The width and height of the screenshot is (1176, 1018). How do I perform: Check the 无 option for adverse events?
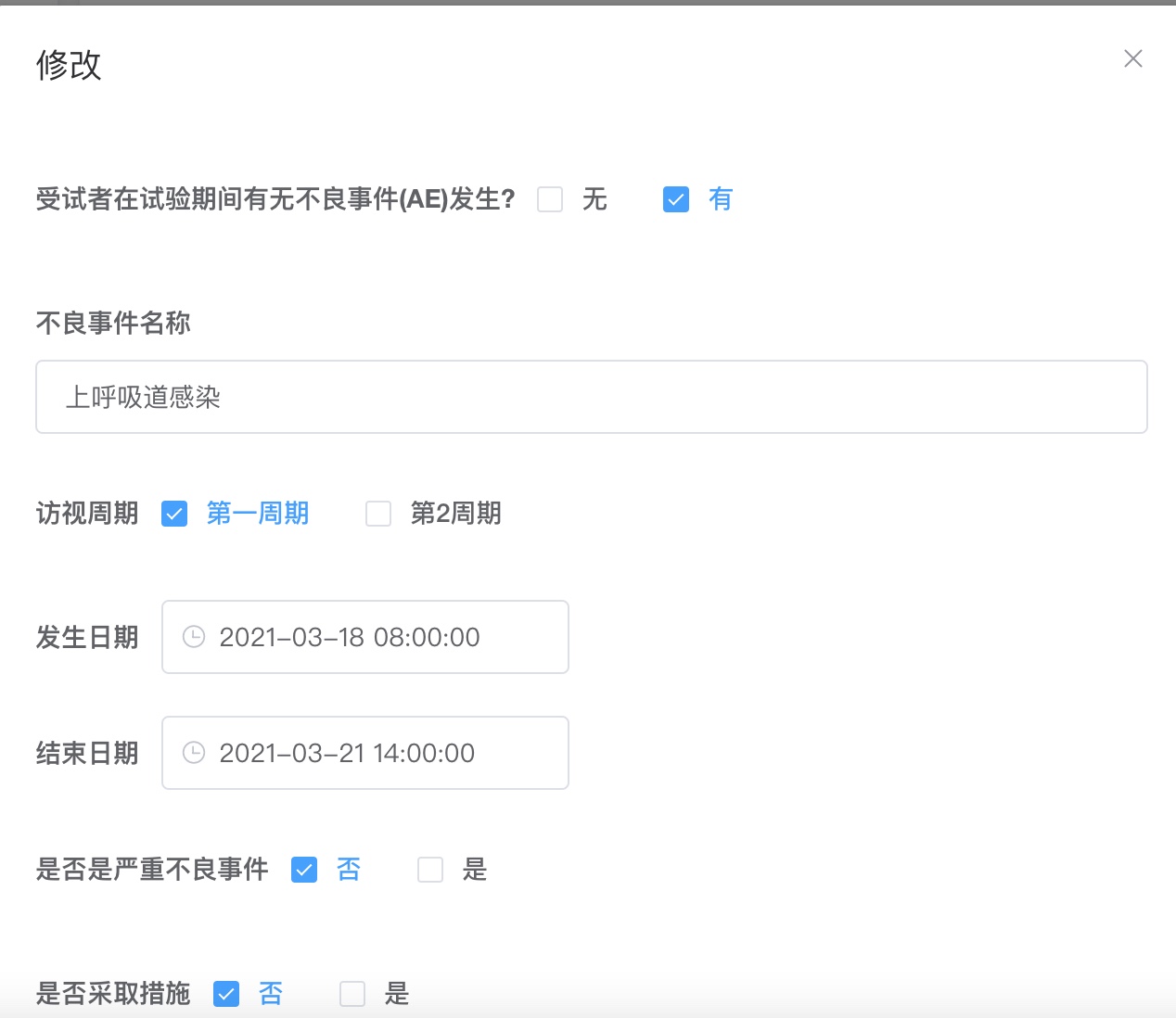tap(550, 199)
